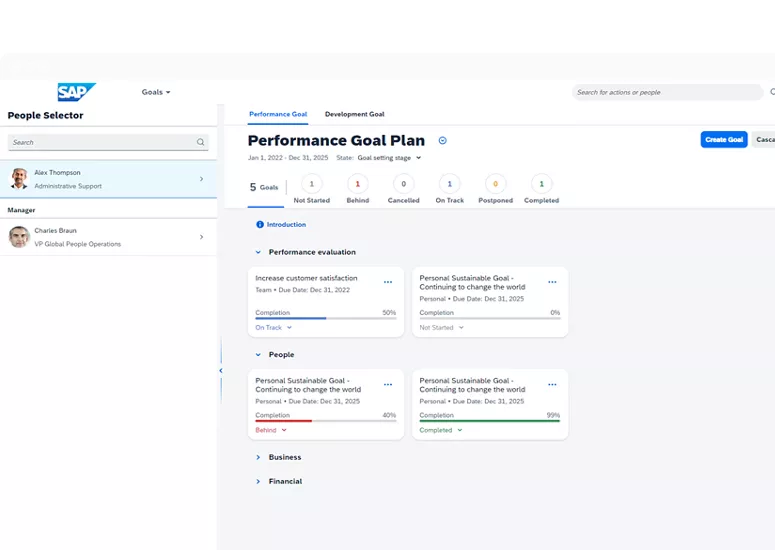775x550 pixels.
Task: Click the Introduction info icon
Action: coord(260,225)
